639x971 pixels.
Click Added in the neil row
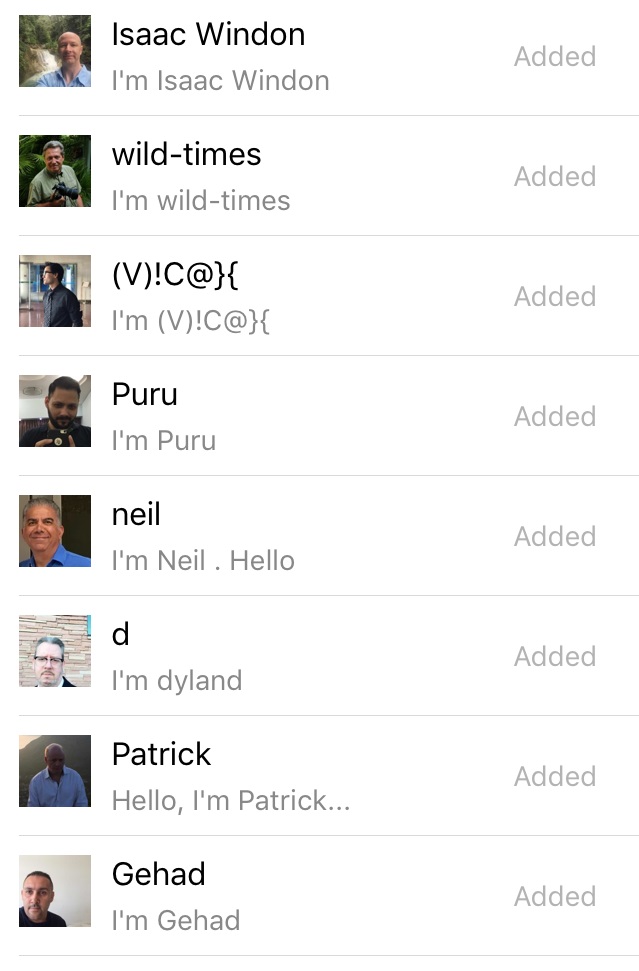click(x=555, y=537)
